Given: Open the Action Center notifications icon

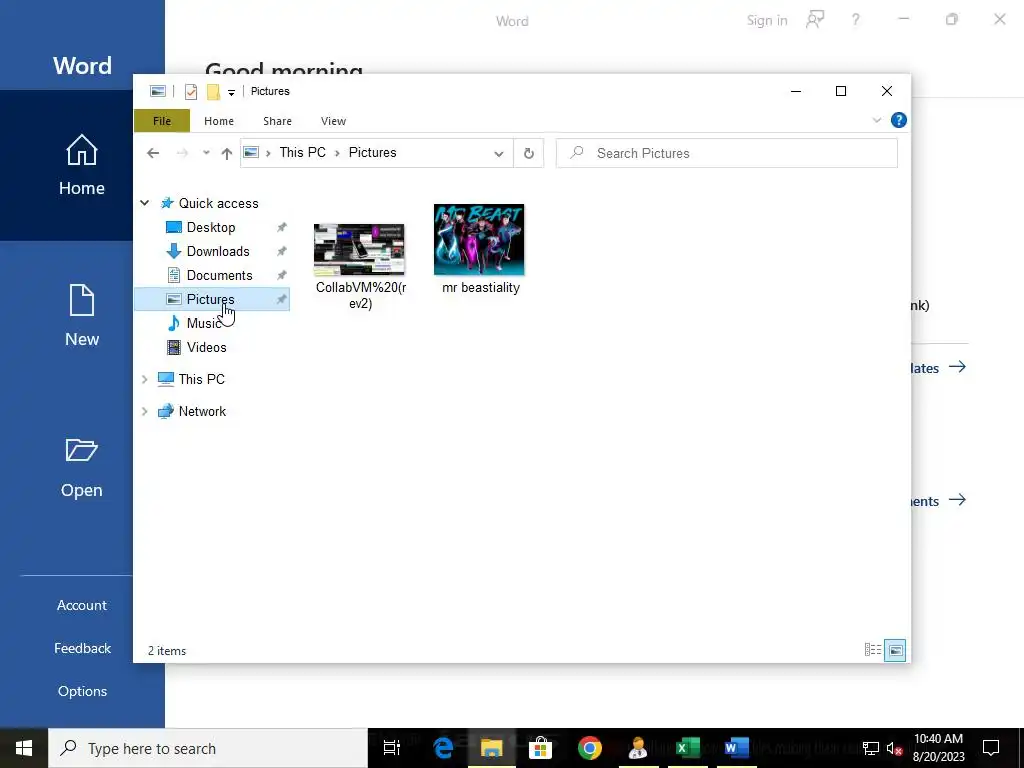Looking at the screenshot, I should pyautogui.click(x=991, y=748).
